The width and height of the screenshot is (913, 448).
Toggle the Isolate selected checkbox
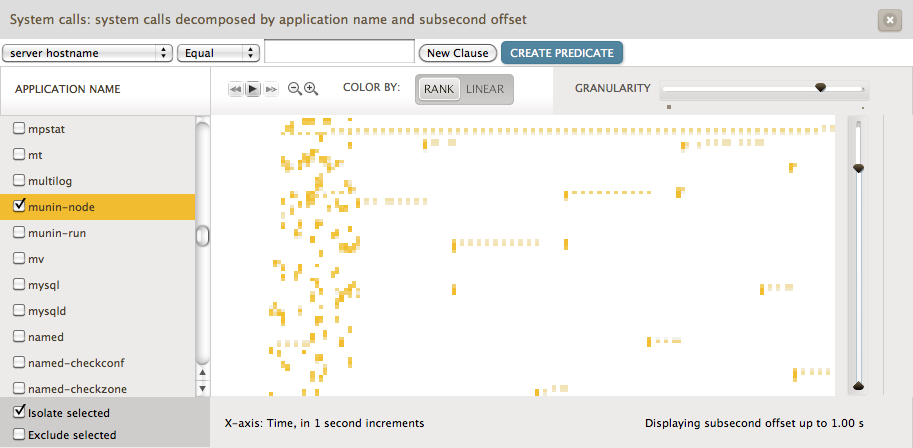19,412
